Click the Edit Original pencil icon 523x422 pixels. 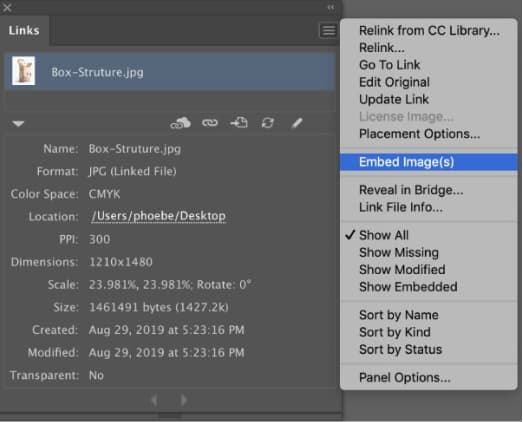[297, 123]
